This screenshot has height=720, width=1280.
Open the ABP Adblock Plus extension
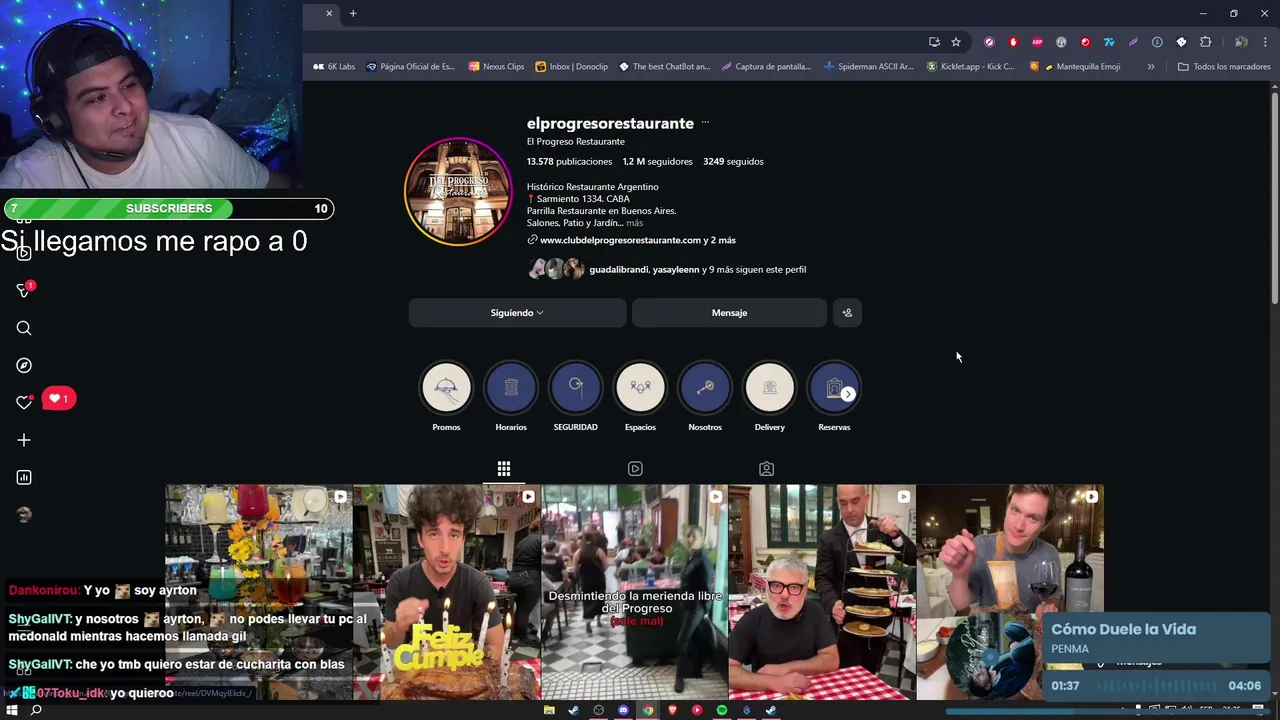(1037, 42)
